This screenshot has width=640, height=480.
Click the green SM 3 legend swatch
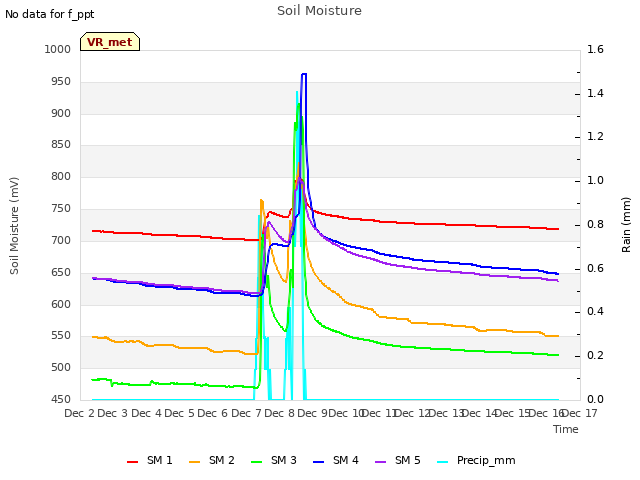(257, 462)
